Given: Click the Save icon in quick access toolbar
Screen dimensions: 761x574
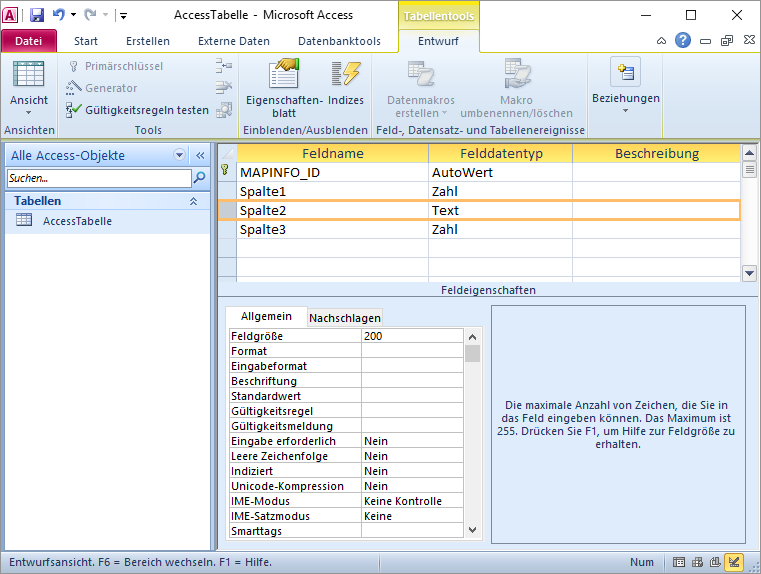Looking at the screenshot, I should (x=37, y=15).
